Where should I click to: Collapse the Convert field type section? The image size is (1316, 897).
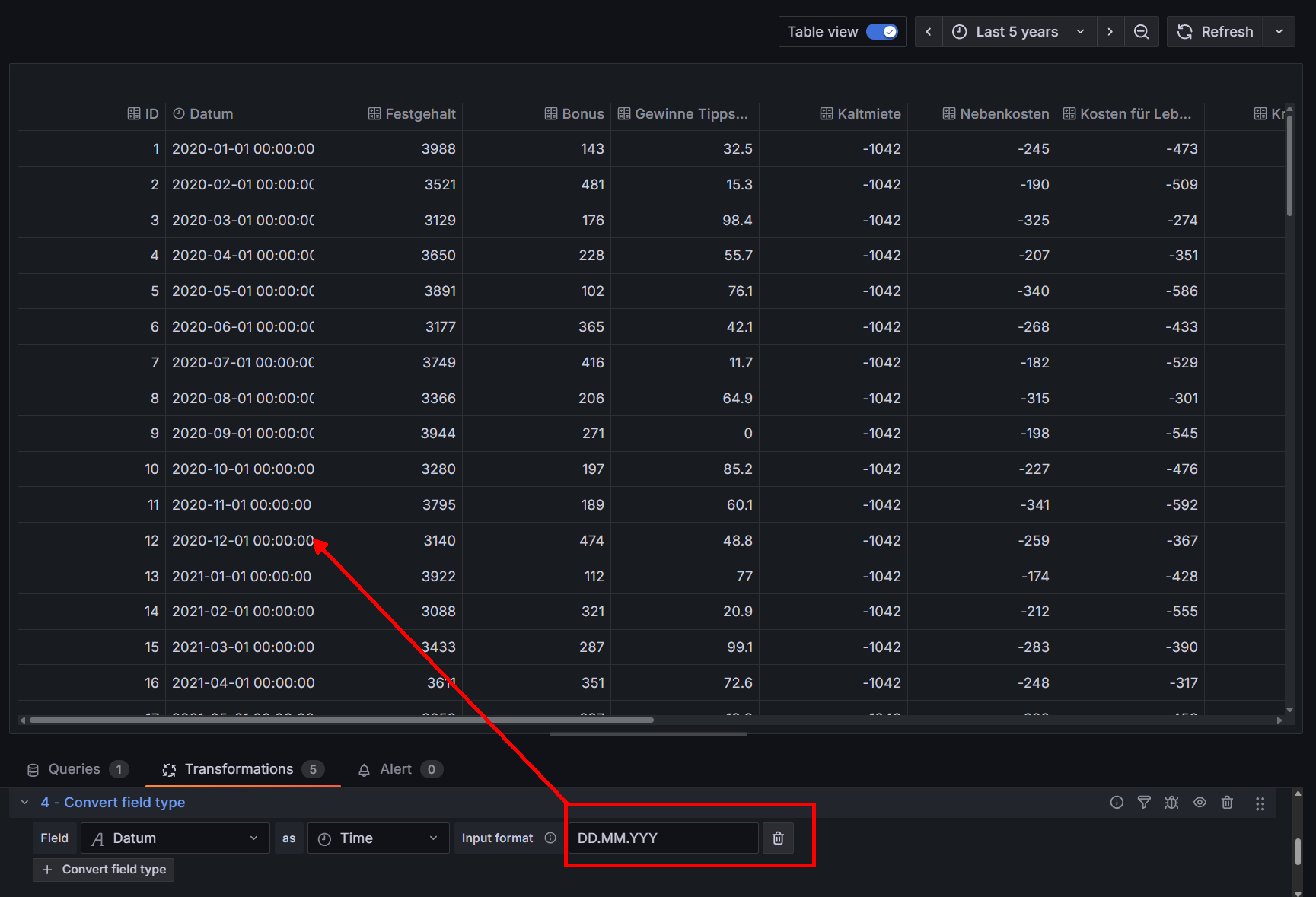(x=25, y=803)
